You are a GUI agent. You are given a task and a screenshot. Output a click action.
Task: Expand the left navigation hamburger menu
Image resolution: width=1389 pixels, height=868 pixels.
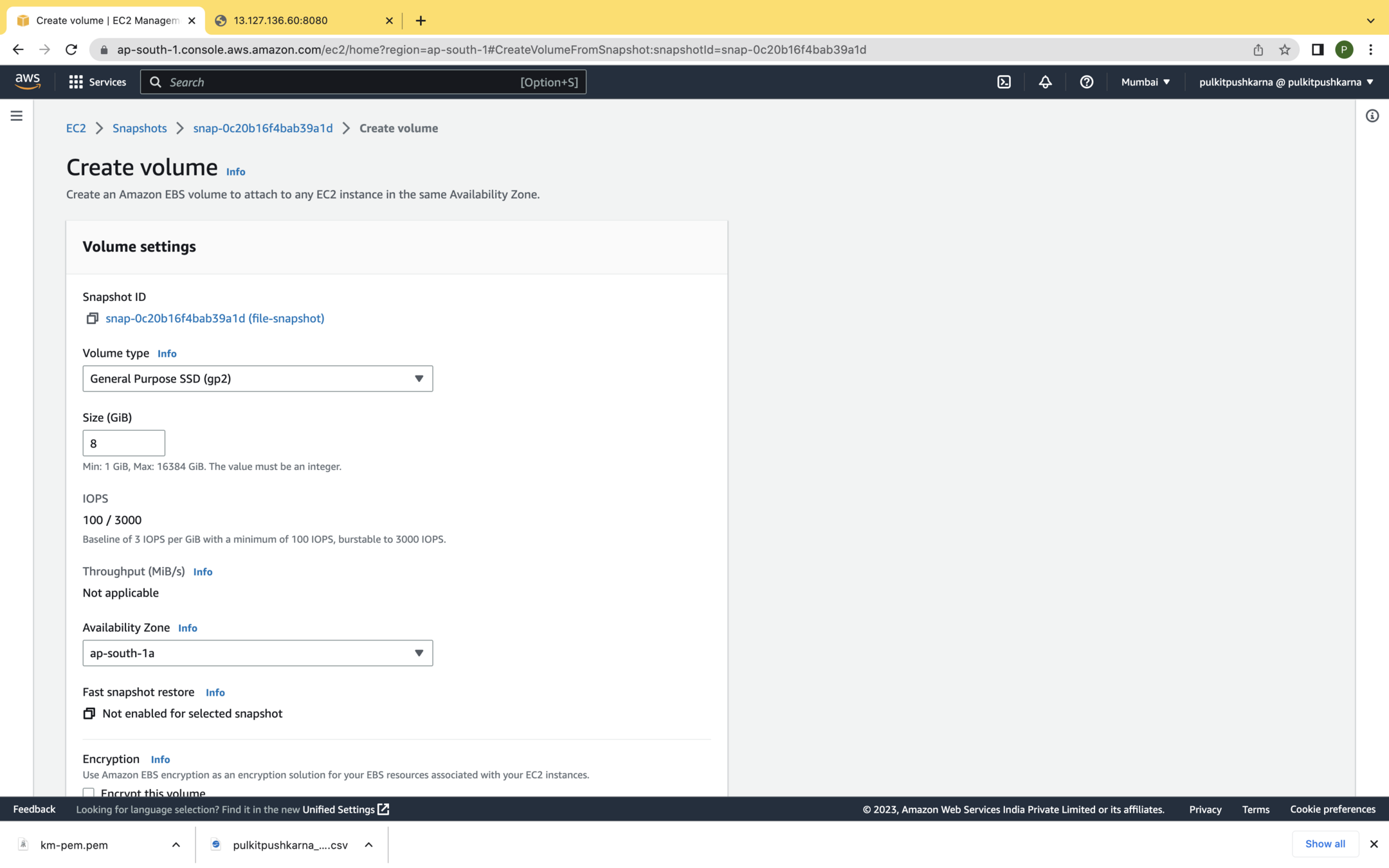tap(17, 116)
